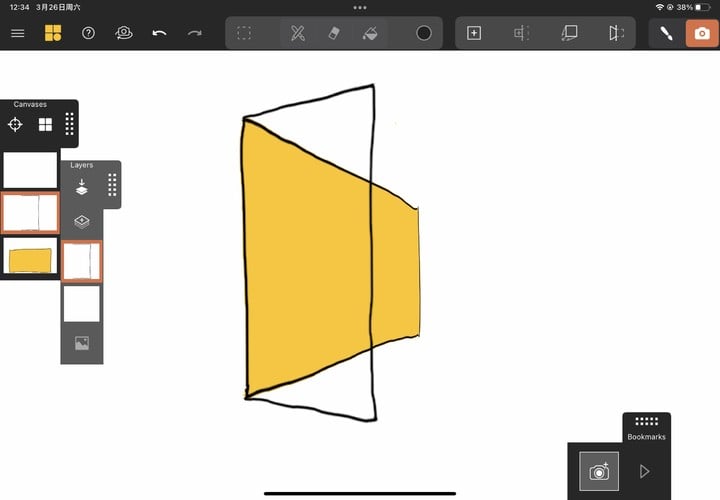The width and height of the screenshot is (720, 500).
Task: Select the blank first canvas thumbnail
Action: point(30,170)
